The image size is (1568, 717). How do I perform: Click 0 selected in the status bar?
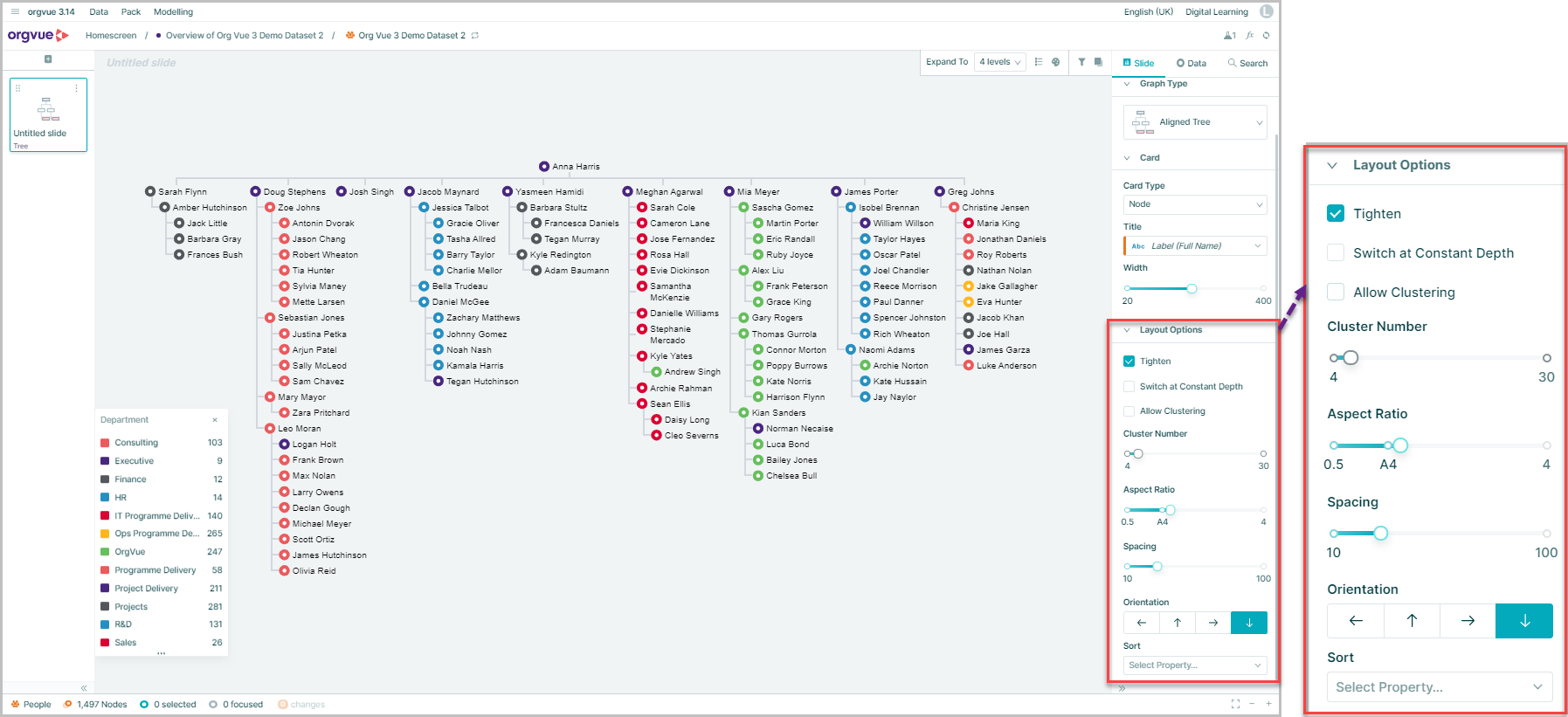click(x=169, y=705)
